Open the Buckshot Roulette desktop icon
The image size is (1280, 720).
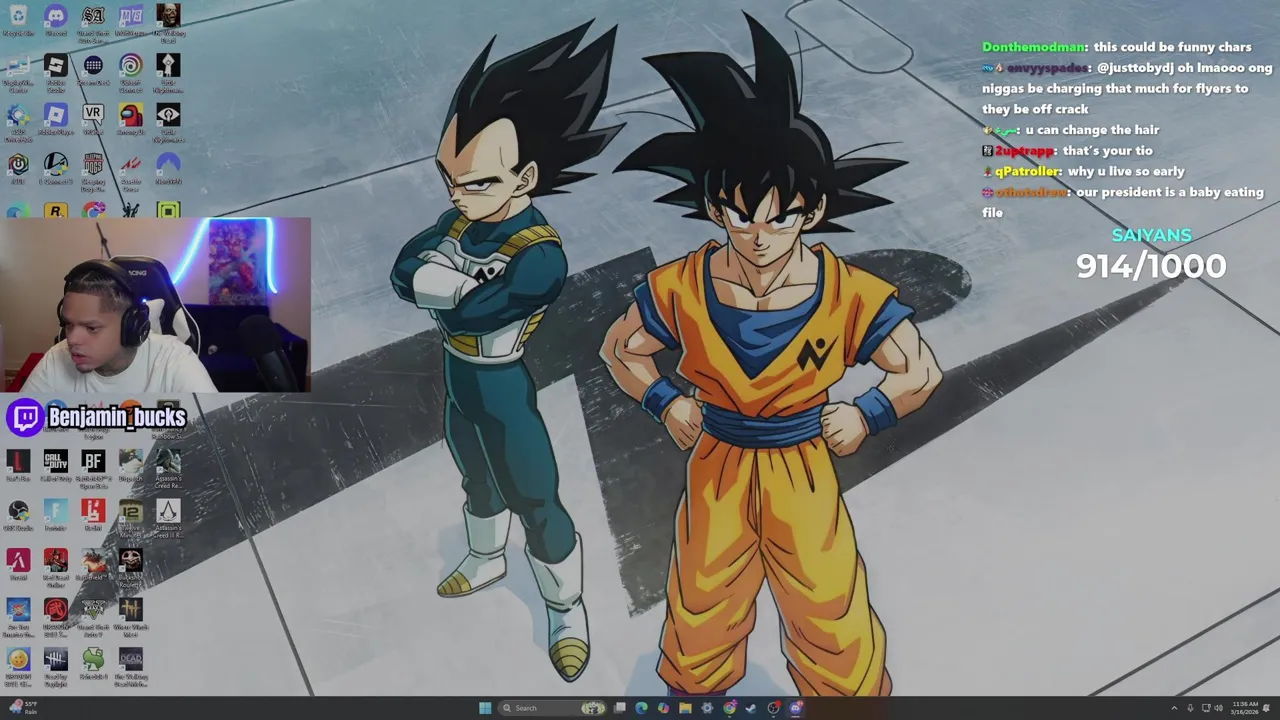click(x=130, y=567)
